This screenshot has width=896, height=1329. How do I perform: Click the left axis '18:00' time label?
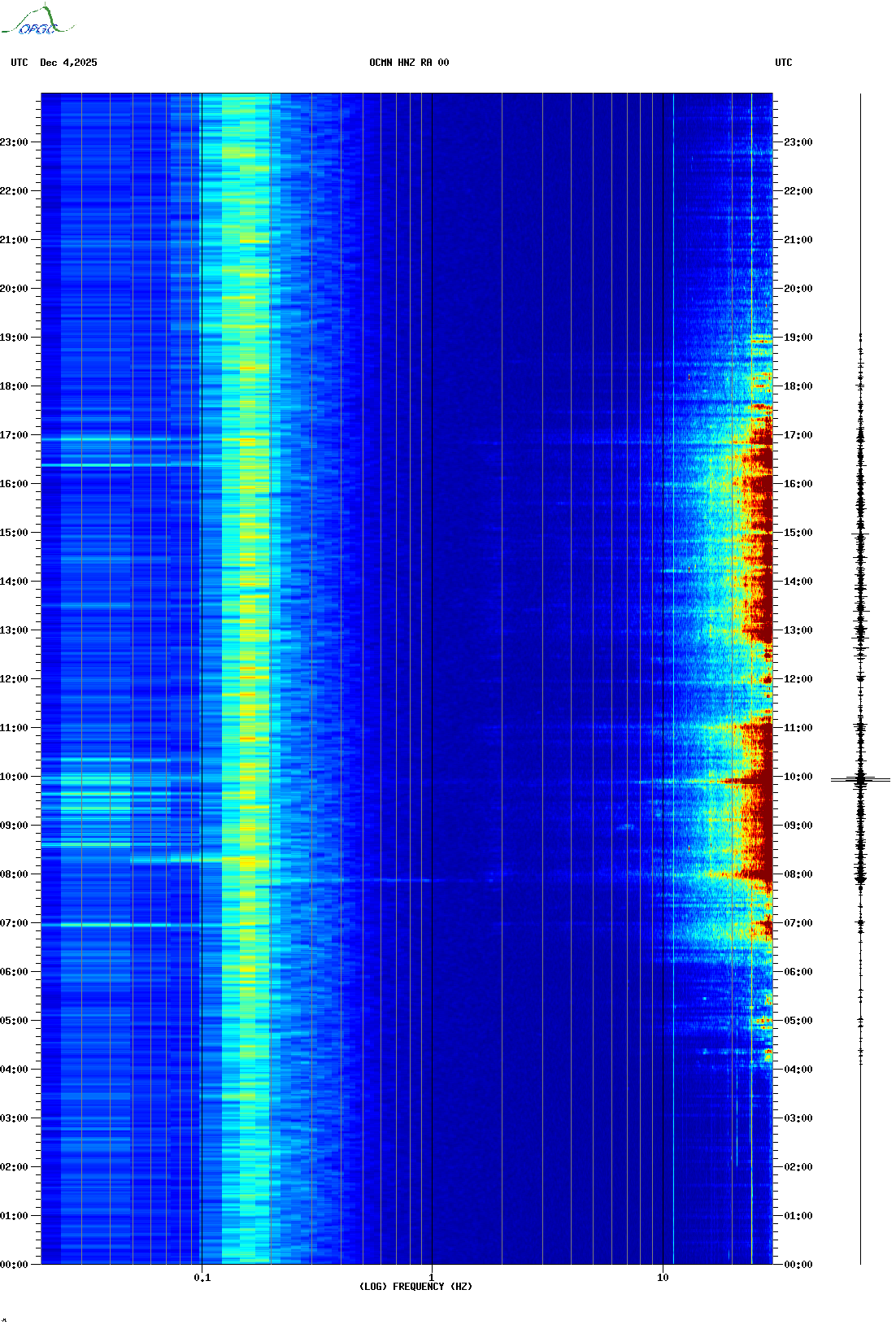(x=14, y=386)
